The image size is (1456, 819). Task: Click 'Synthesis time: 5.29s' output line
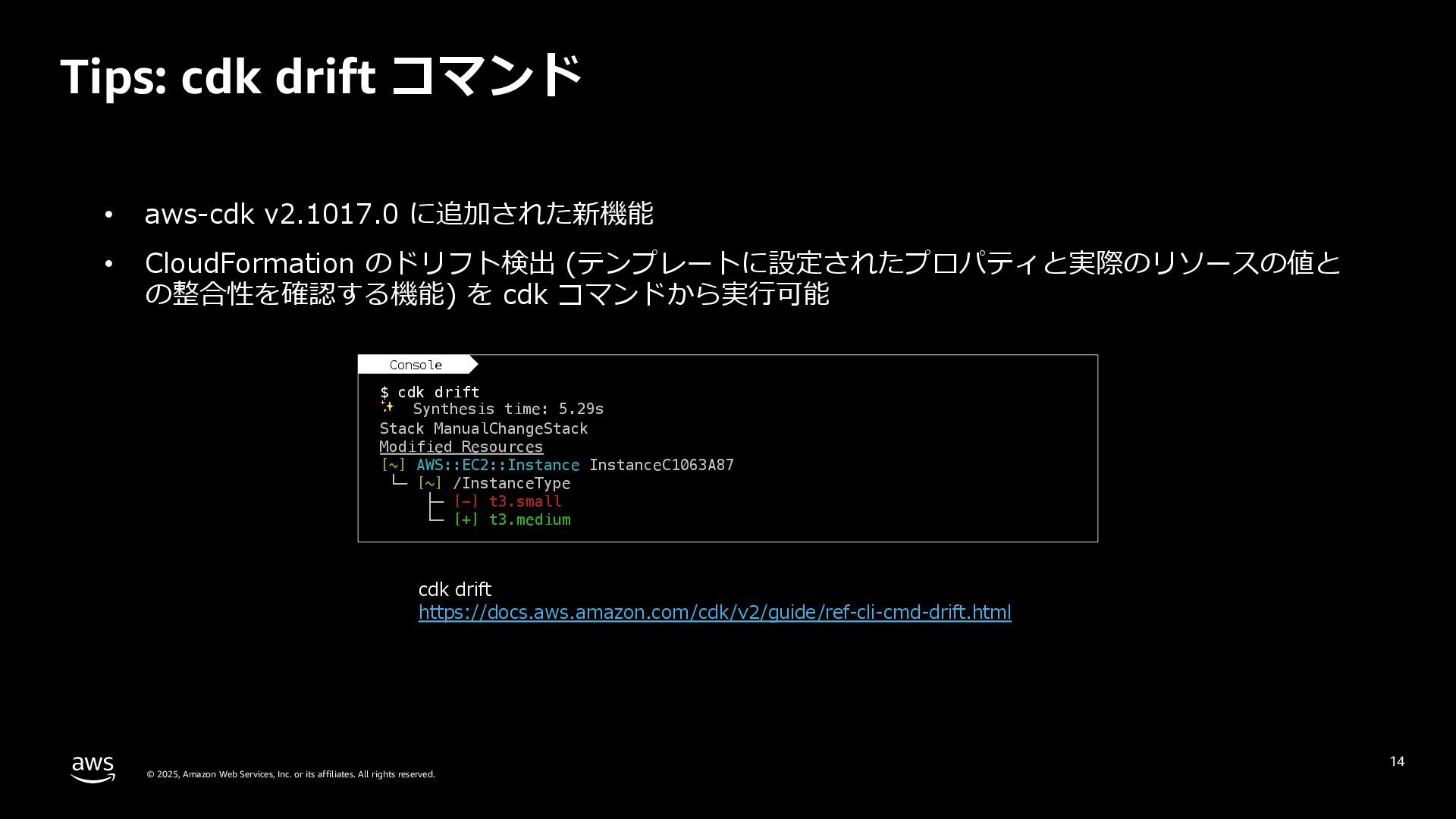[x=508, y=409]
